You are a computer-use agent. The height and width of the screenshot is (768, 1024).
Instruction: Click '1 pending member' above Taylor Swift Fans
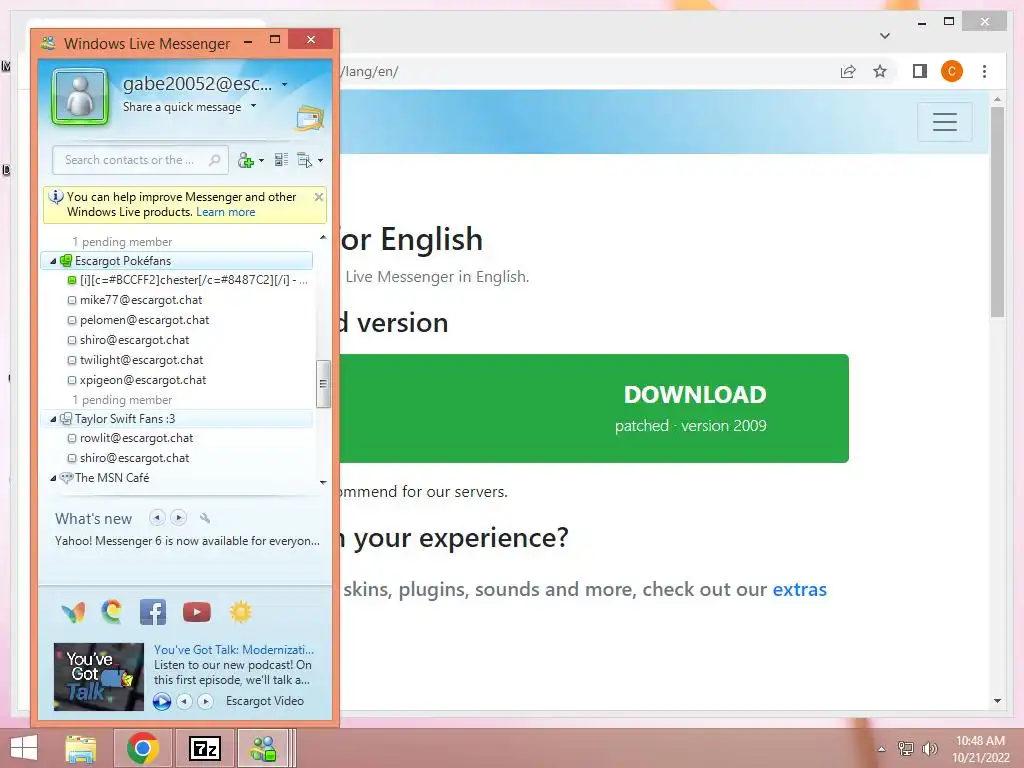click(x=122, y=400)
